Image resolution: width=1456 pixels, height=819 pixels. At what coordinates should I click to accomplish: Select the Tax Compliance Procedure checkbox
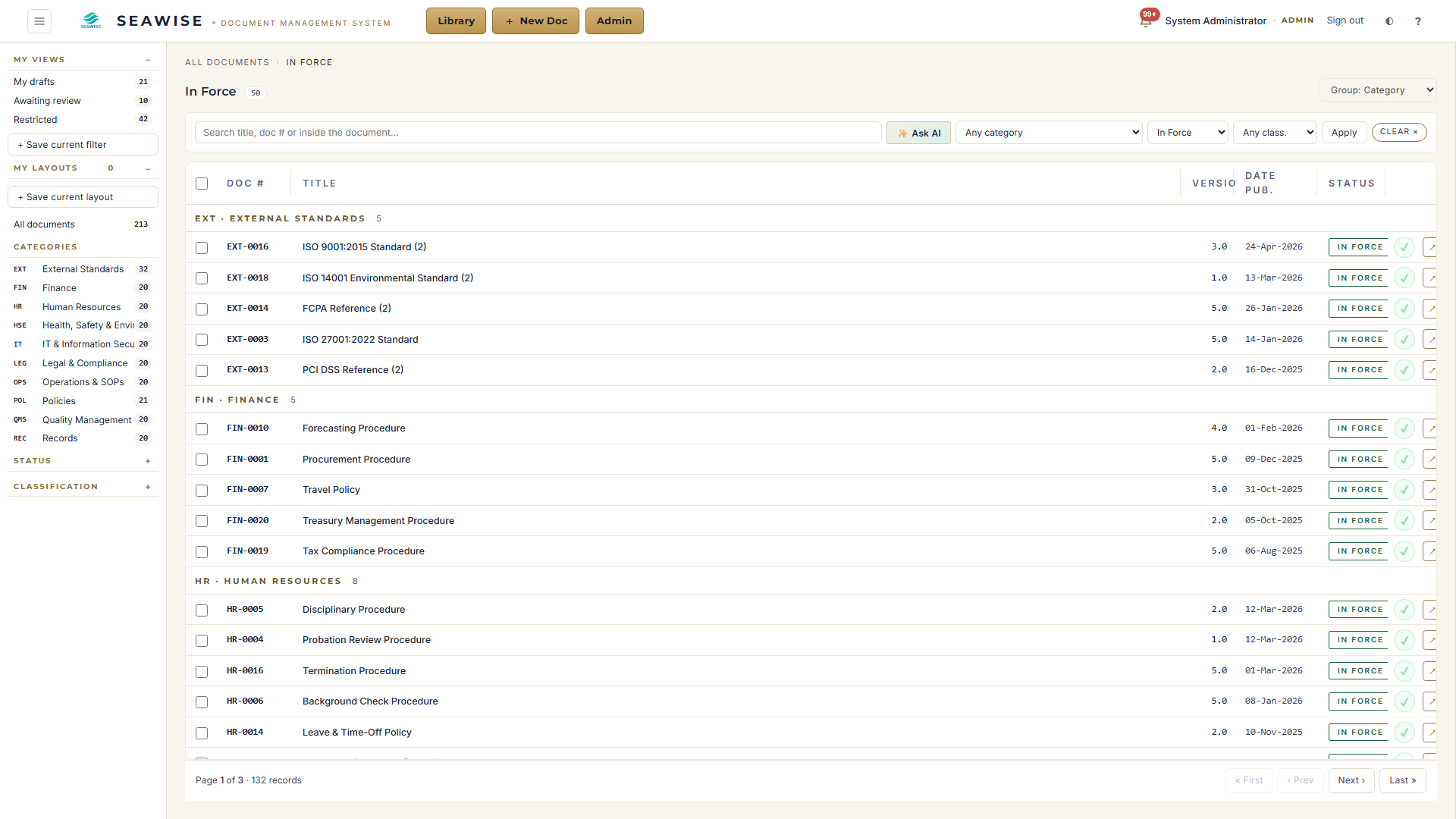click(202, 552)
